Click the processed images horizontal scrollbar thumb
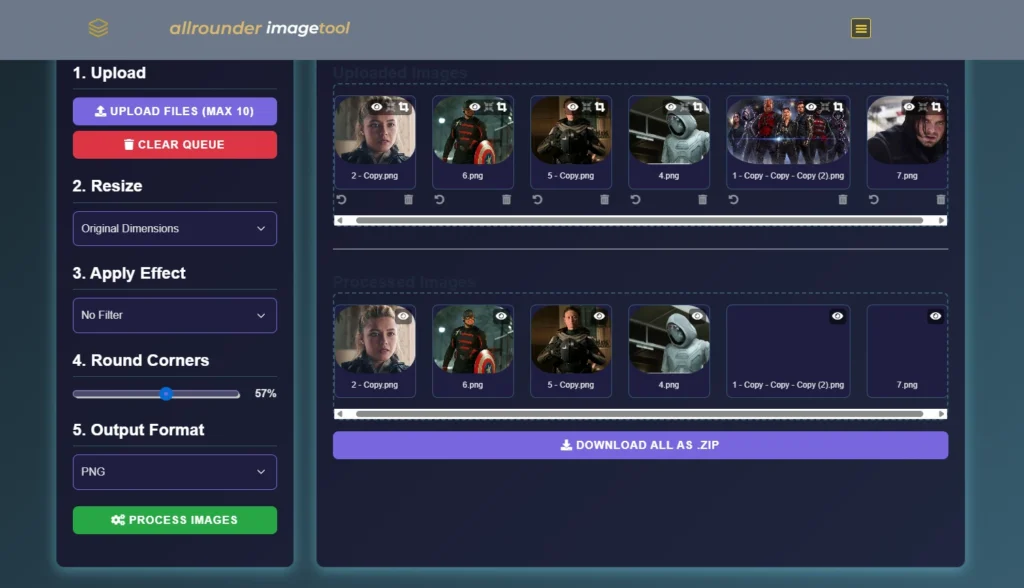This screenshot has height=588, width=1024. 639,414
